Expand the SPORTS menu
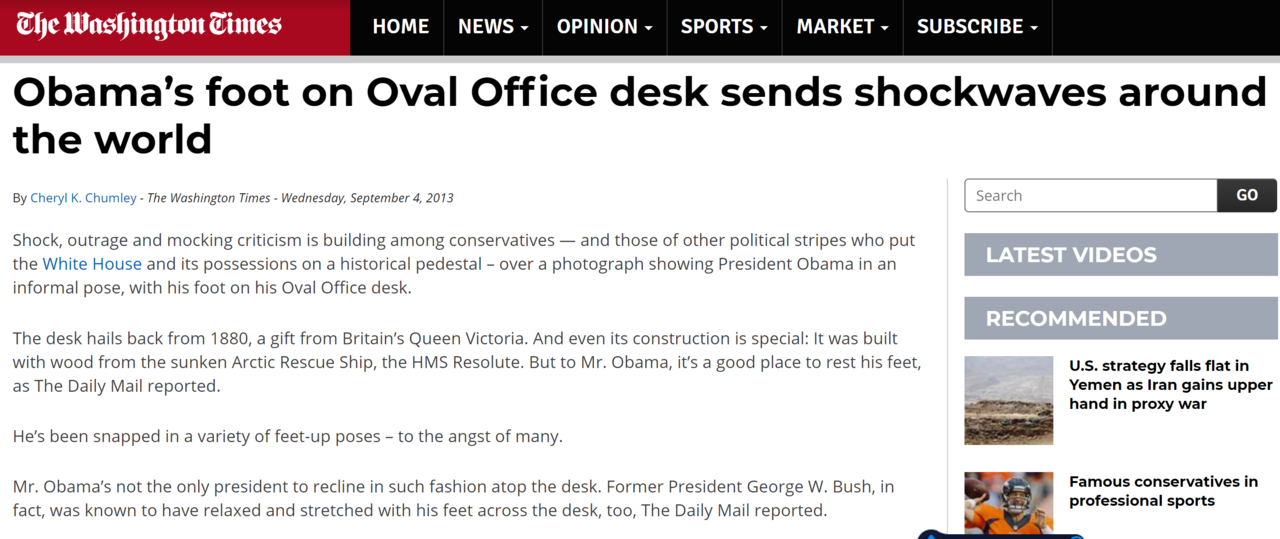1280x539 pixels. point(724,27)
